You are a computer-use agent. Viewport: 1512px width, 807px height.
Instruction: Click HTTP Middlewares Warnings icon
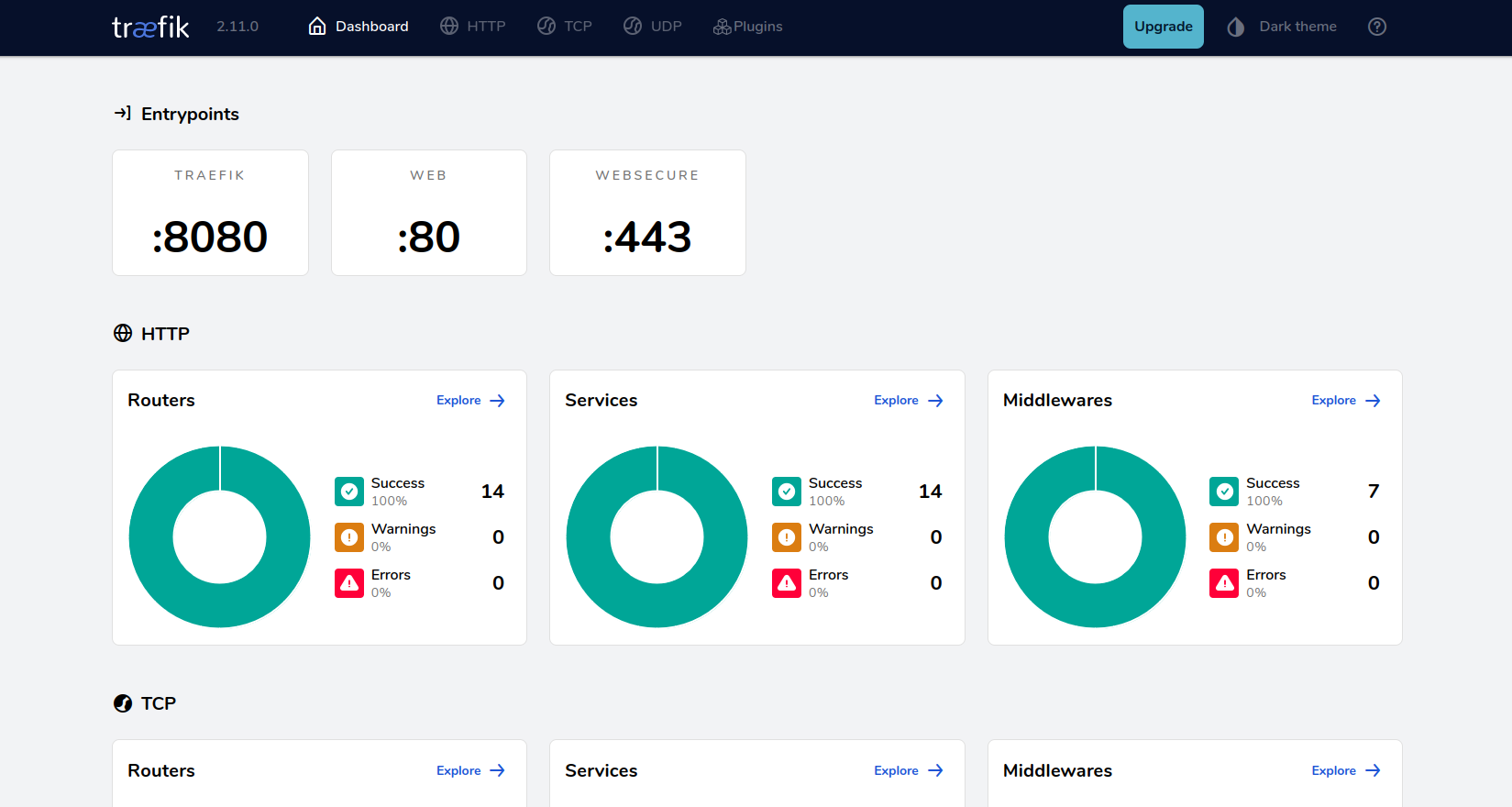pyautogui.click(x=1224, y=537)
